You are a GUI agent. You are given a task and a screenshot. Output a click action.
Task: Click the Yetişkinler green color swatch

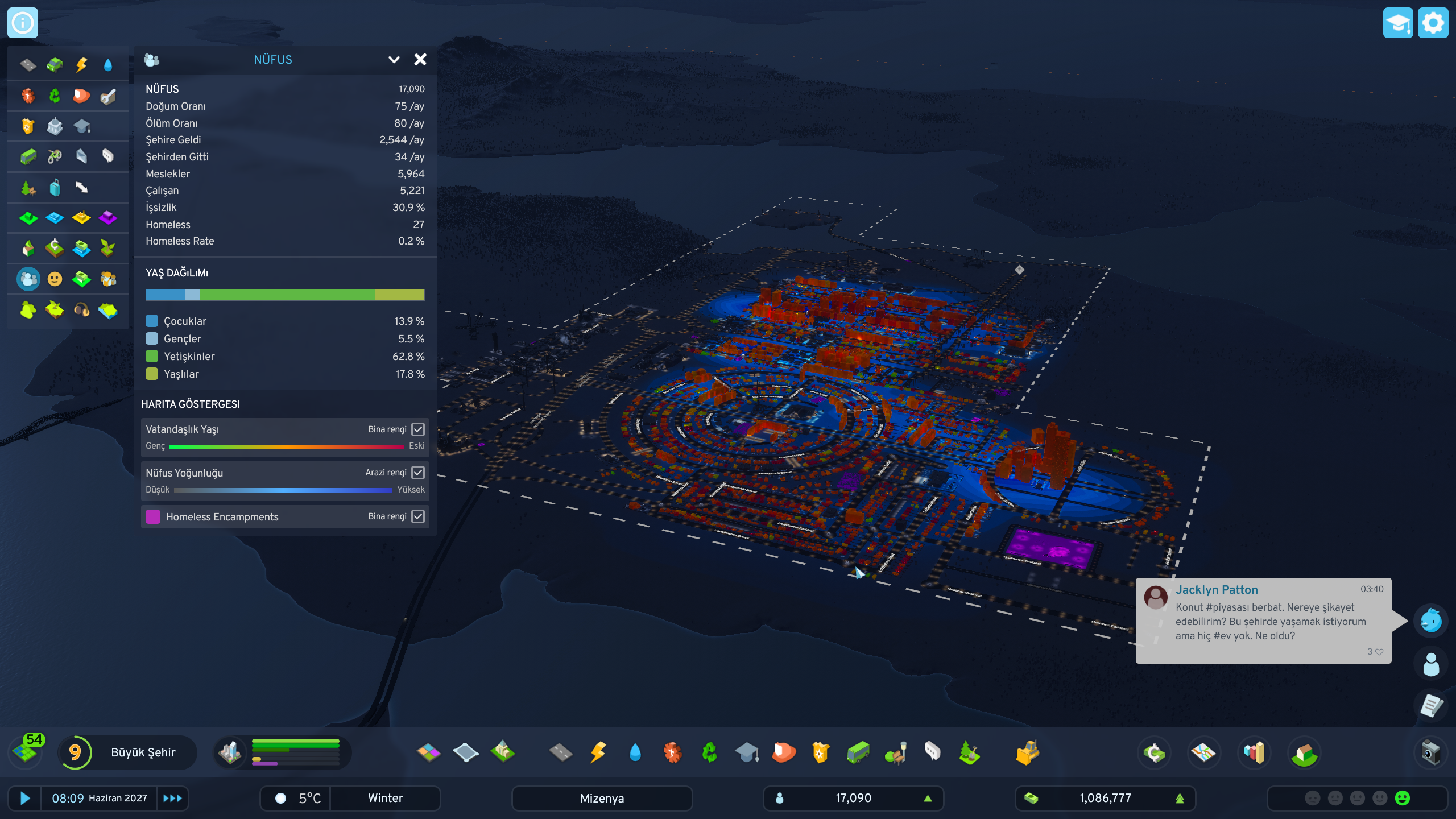pyautogui.click(x=152, y=356)
